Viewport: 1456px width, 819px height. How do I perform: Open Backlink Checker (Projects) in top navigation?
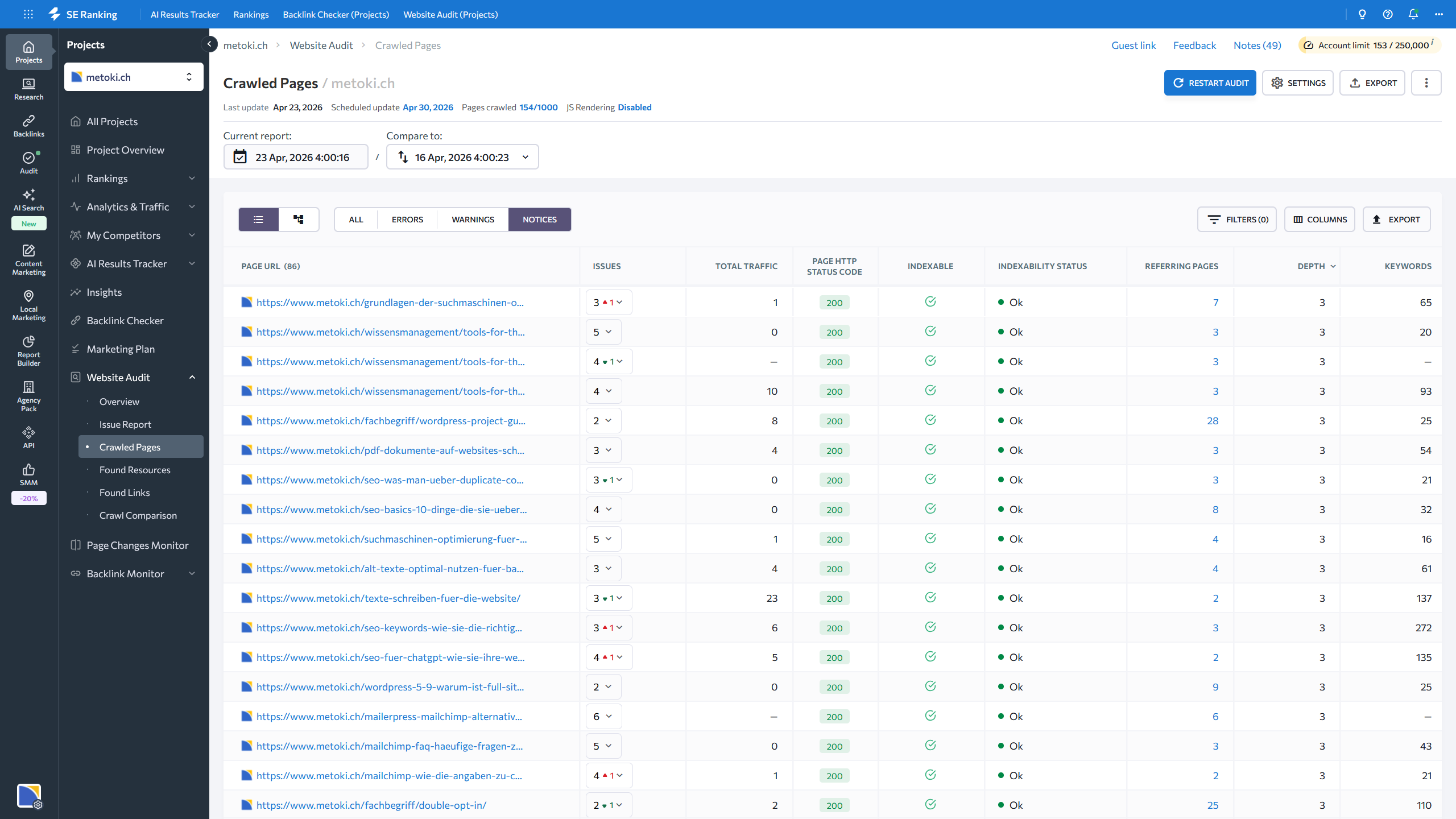coord(336,14)
